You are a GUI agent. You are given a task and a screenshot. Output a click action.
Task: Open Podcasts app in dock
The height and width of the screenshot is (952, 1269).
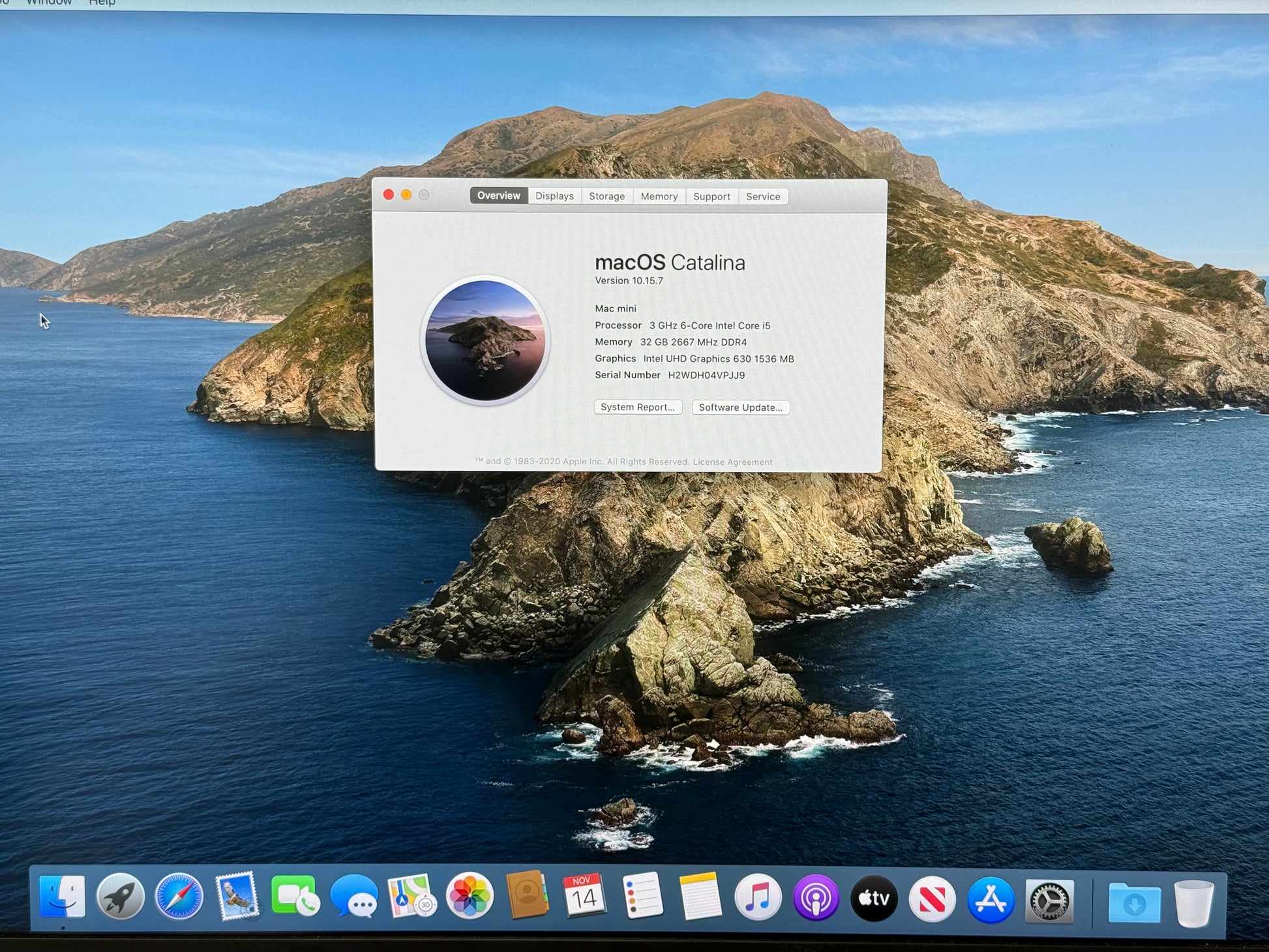tap(816, 899)
